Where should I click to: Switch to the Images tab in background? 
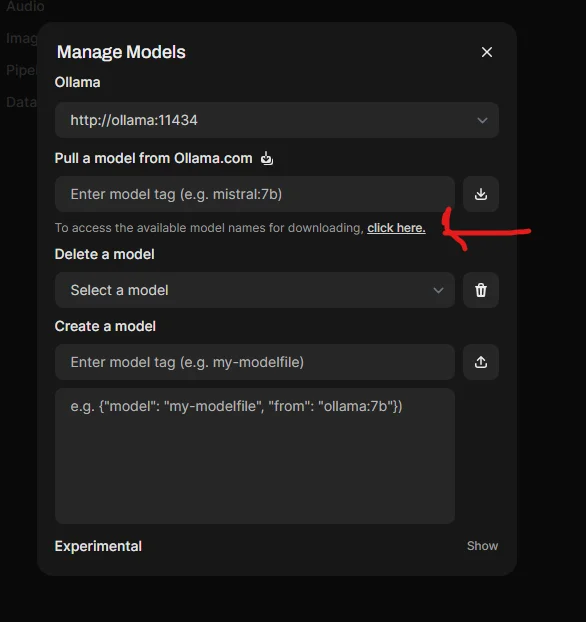pyautogui.click(x=21, y=38)
